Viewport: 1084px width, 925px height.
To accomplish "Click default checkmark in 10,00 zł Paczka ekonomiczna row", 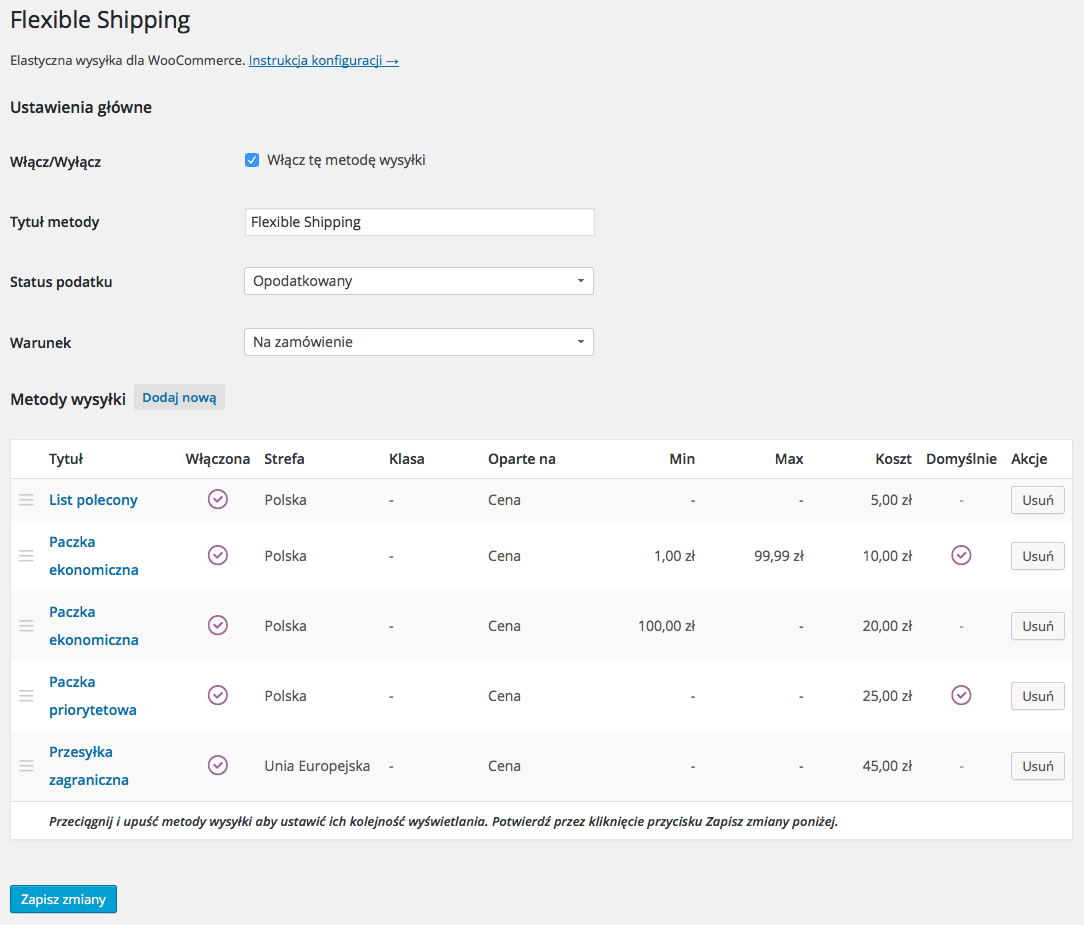I will tap(961, 555).
